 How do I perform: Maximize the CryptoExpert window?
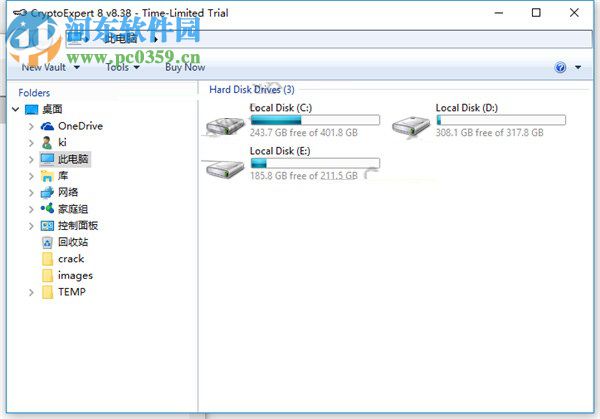point(536,13)
